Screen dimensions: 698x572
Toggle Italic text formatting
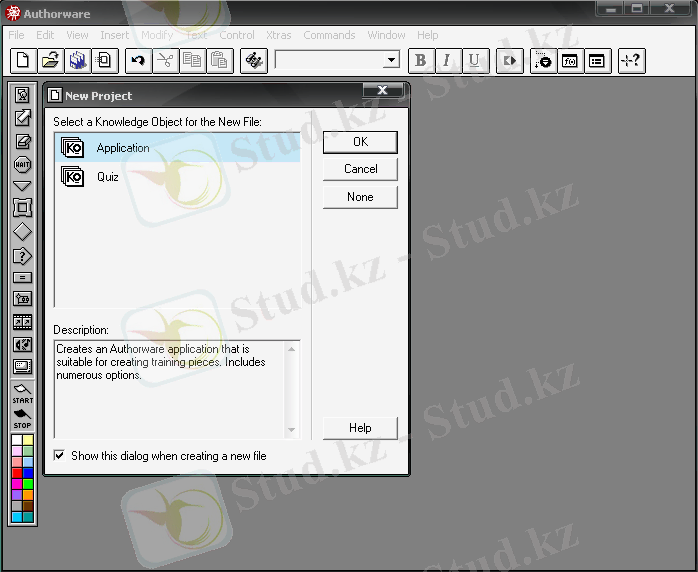447,61
